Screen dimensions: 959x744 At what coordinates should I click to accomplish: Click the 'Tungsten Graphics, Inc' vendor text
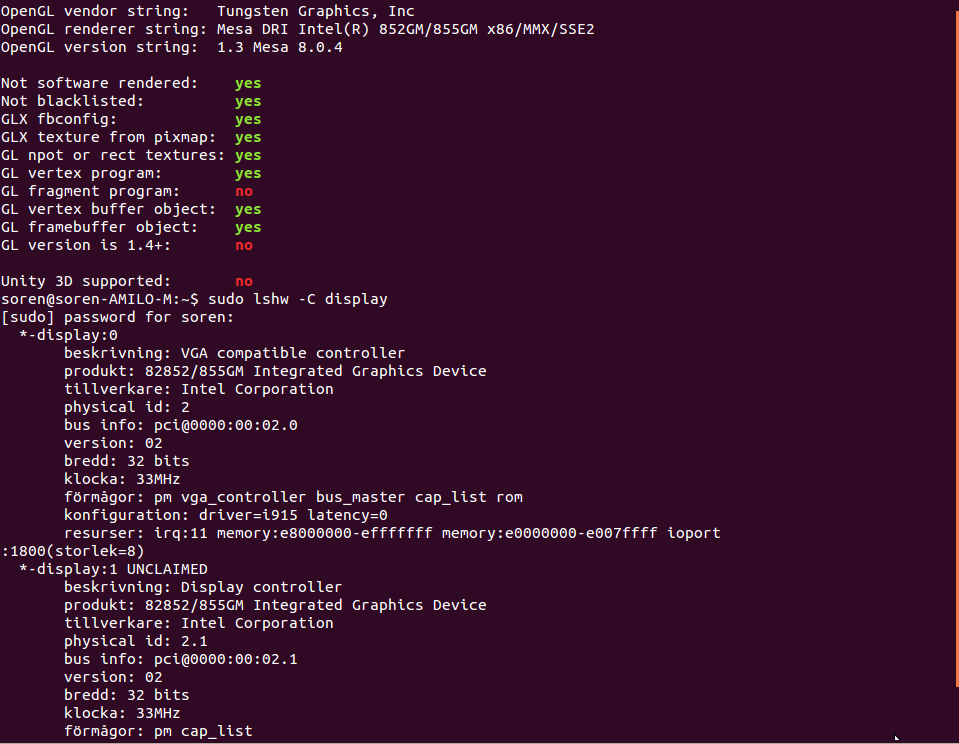pos(316,12)
